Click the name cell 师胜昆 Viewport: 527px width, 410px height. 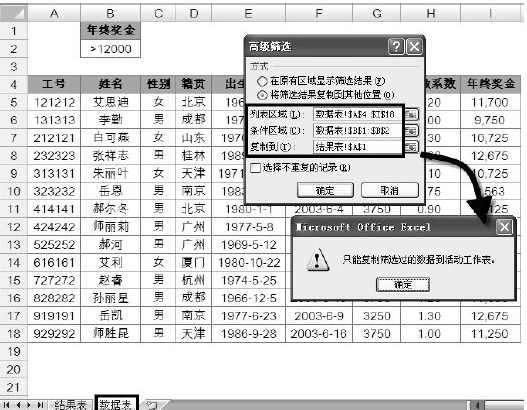(x=110, y=334)
